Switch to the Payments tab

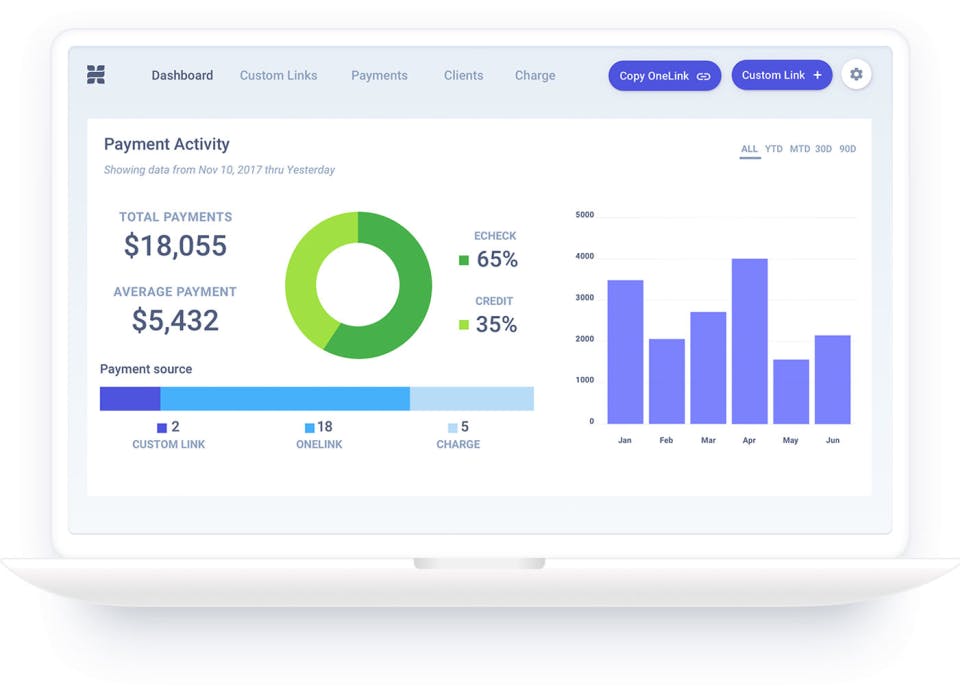tap(380, 75)
